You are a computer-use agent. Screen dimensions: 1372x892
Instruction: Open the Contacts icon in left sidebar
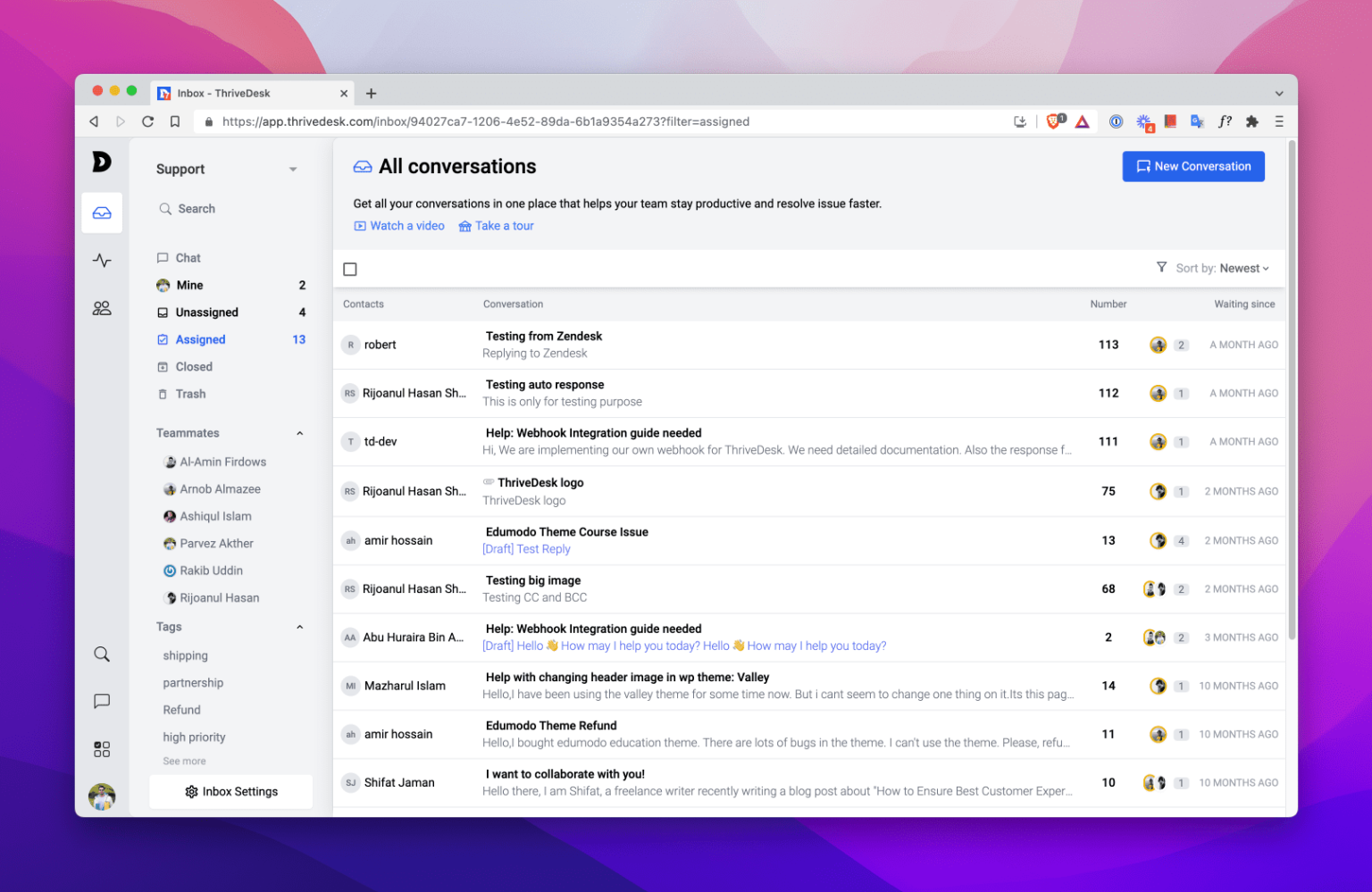tap(102, 307)
